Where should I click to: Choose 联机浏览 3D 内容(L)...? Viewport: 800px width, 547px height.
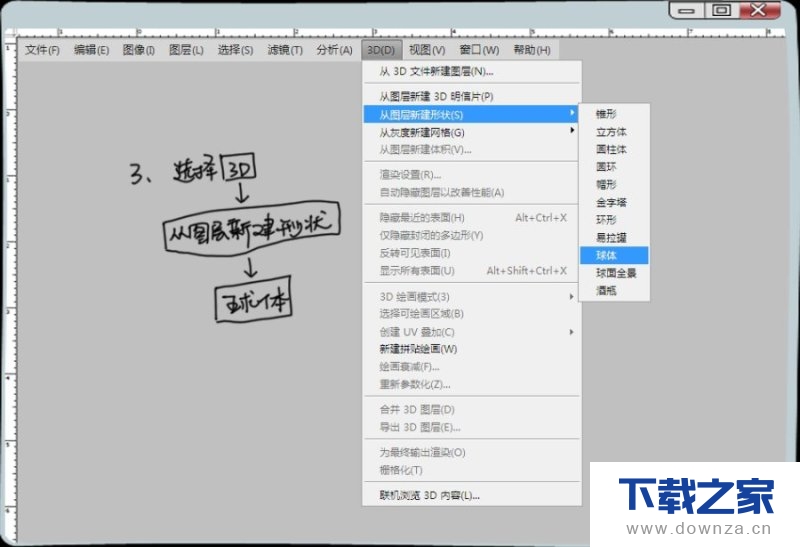coord(471,495)
